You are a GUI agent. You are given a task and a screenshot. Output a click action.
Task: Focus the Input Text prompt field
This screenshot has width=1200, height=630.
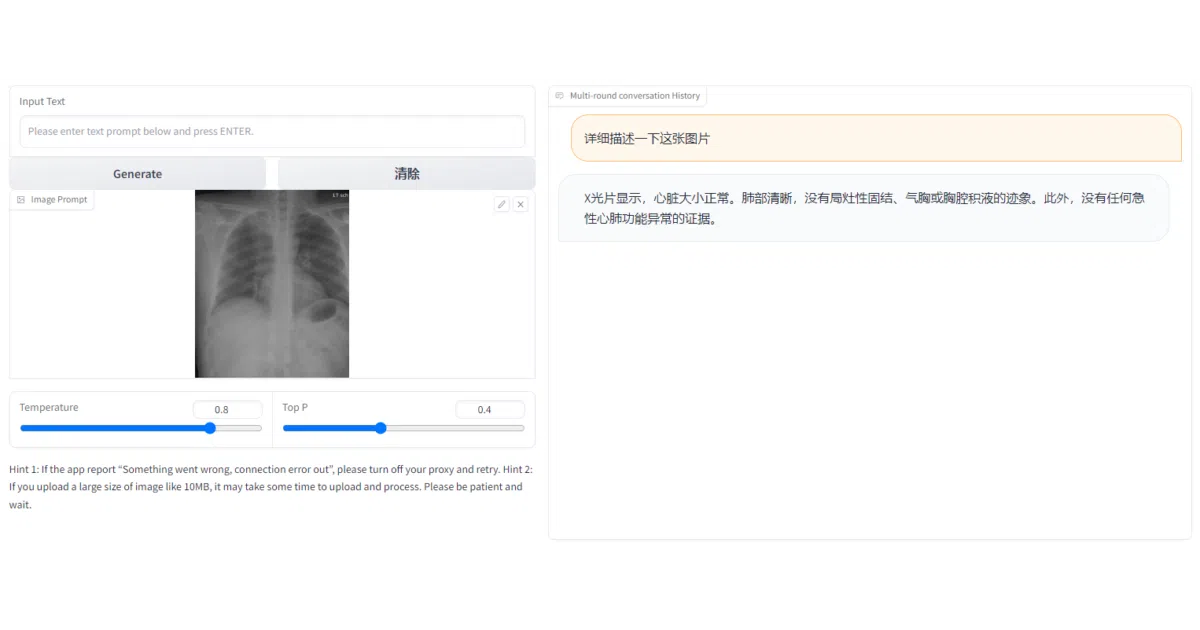[x=272, y=131]
